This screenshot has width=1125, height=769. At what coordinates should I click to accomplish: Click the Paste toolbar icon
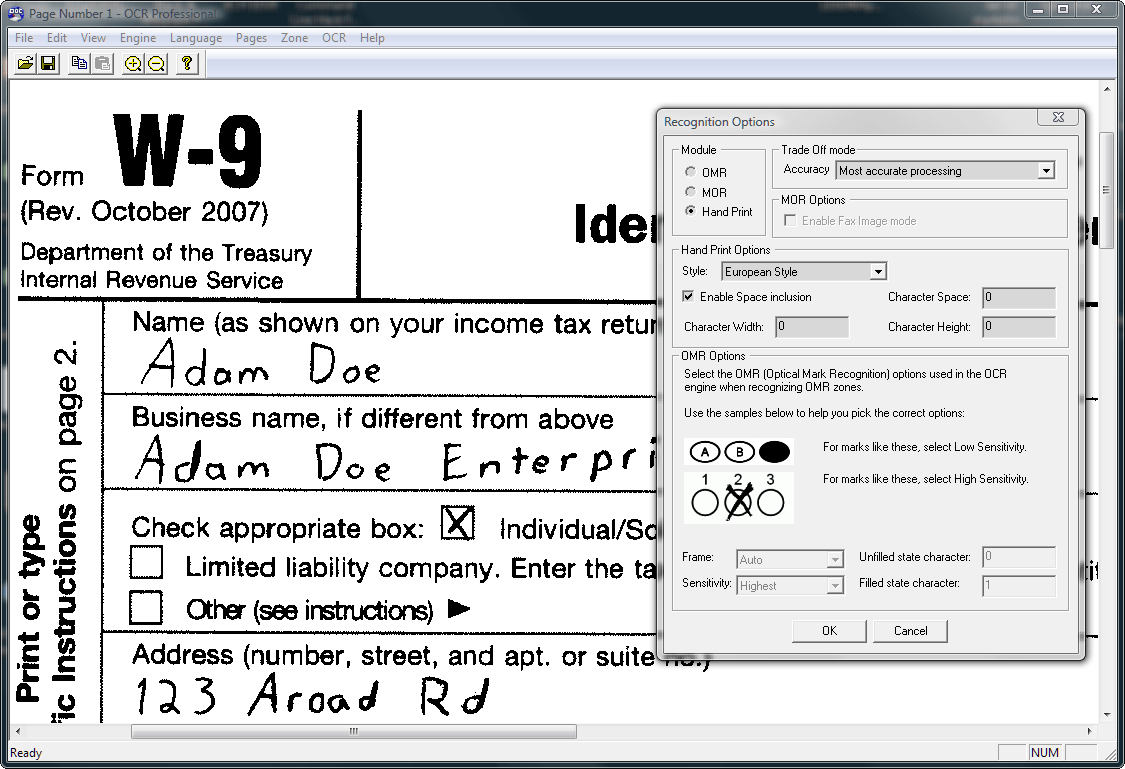[103, 64]
